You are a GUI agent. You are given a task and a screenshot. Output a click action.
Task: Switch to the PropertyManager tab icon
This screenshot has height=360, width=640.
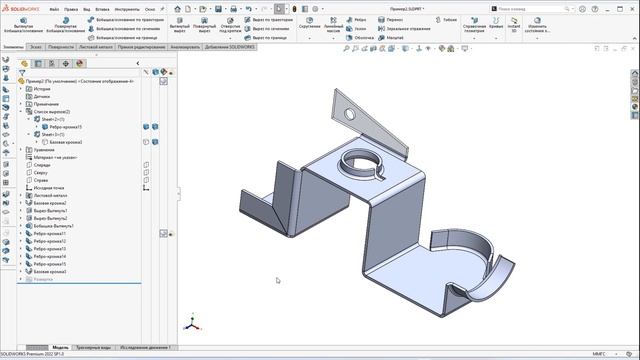pos(38,63)
